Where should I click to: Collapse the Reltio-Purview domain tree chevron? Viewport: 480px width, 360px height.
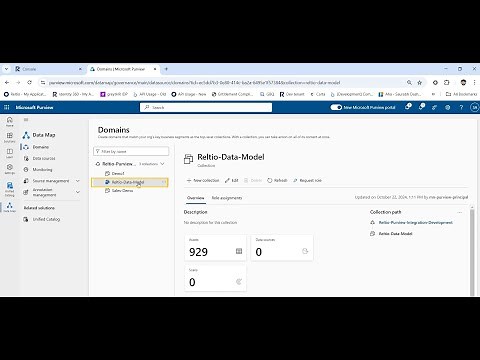(162, 164)
